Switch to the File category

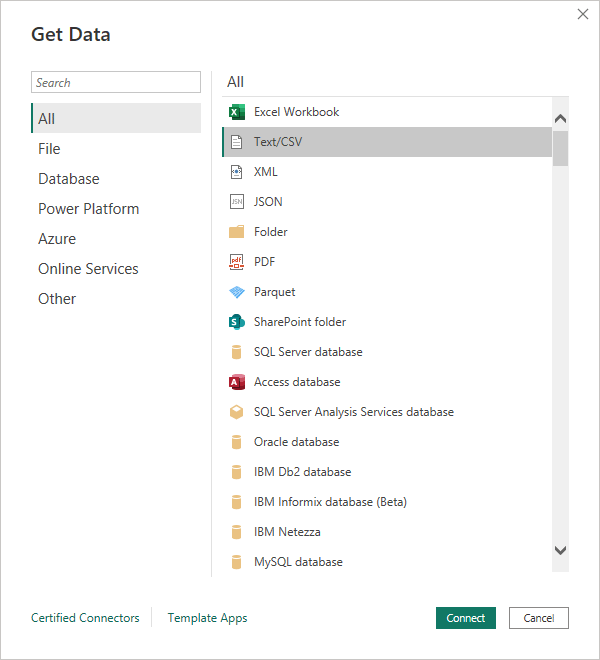49,149
